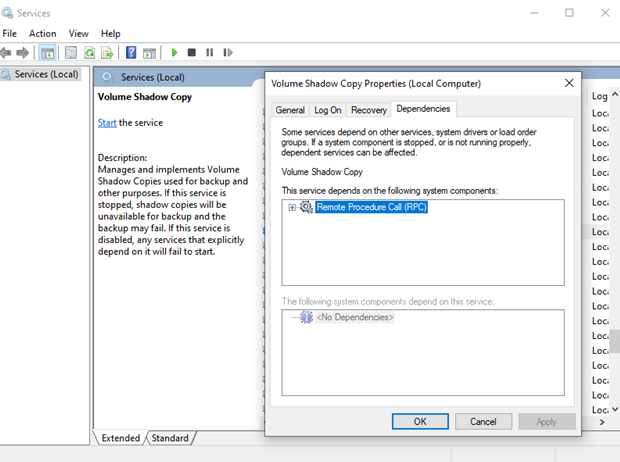Open the Action menu
The height and width of the screenshot is (462, 620).
click(43, 34)
